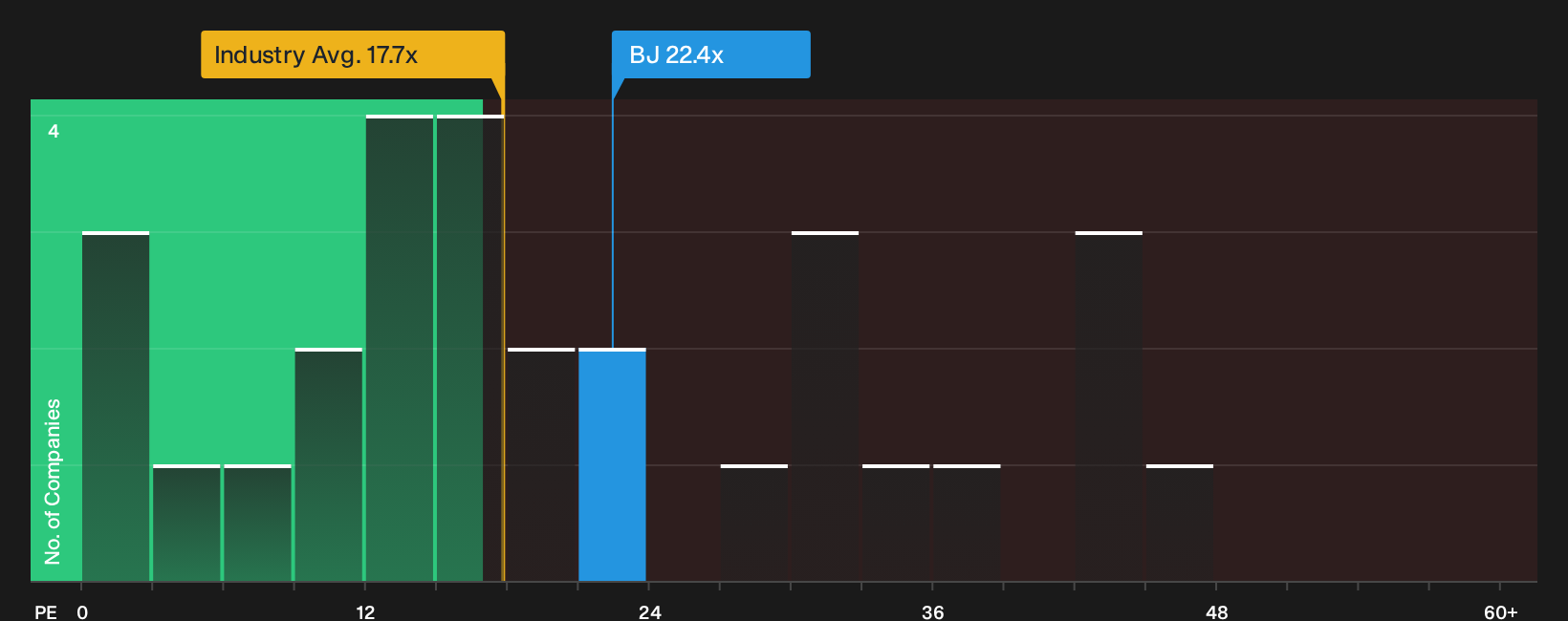Click the PE axis tick label 24

click(649, 612)
